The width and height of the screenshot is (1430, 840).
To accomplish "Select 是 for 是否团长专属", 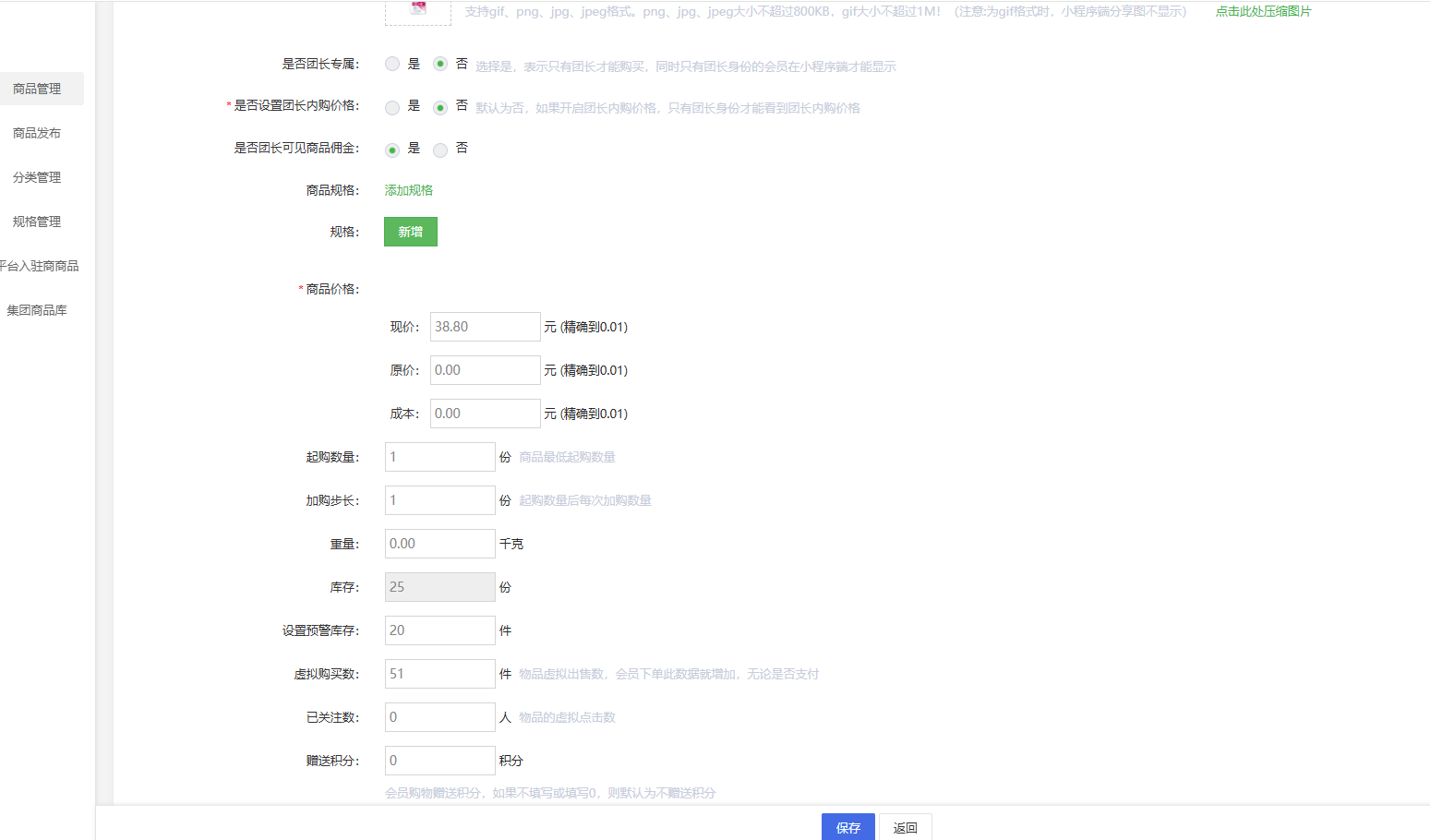I will (392, 65).
